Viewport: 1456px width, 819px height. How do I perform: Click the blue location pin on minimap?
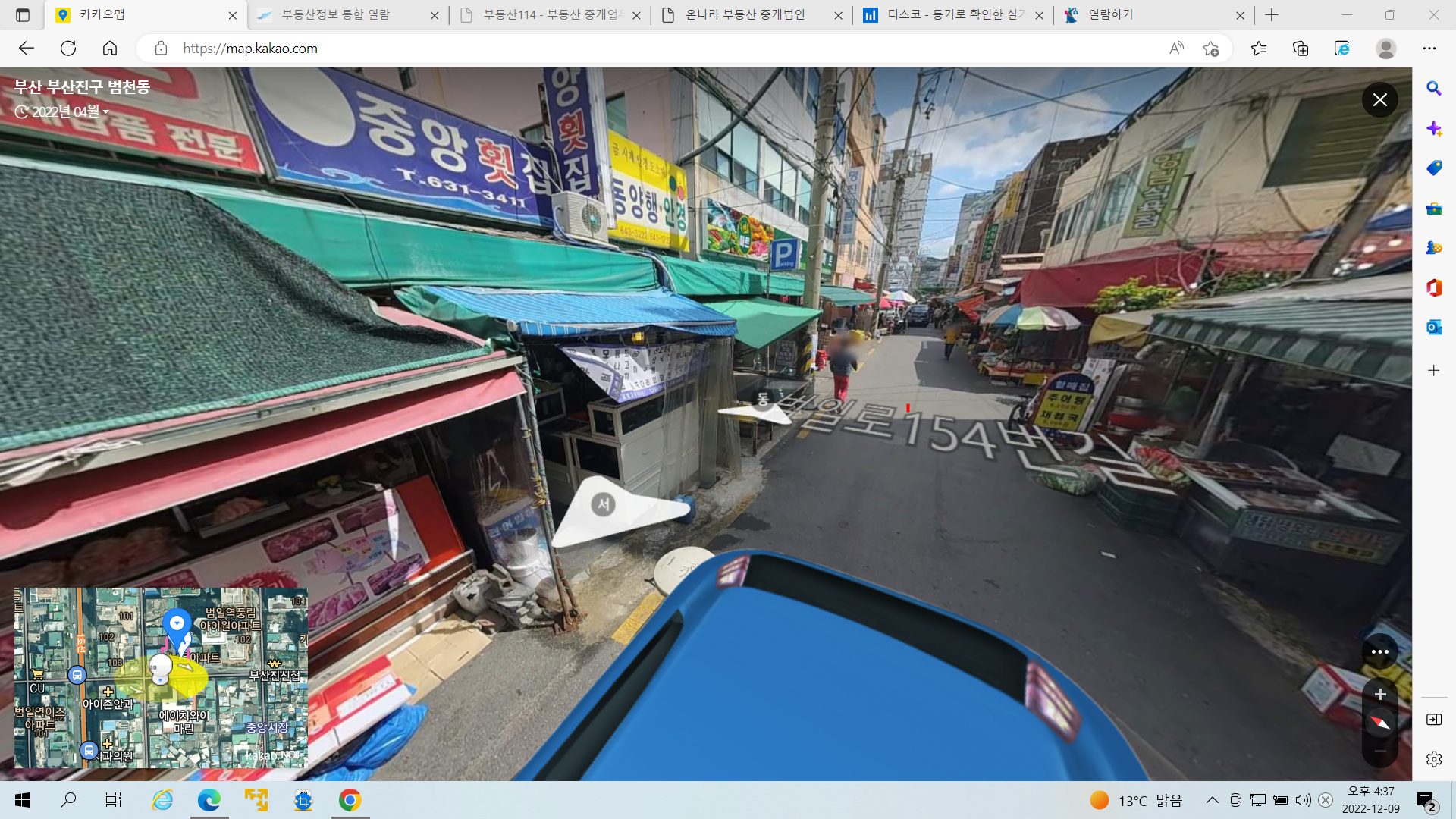(x=177, y=627)
